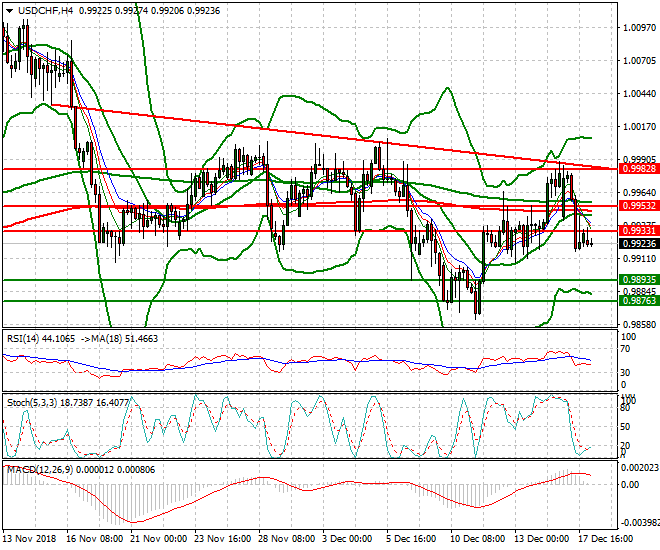Click the 16 Nov 08:00 time label
Viewport: 660px width, 550px height.
(x=95, y=539)
